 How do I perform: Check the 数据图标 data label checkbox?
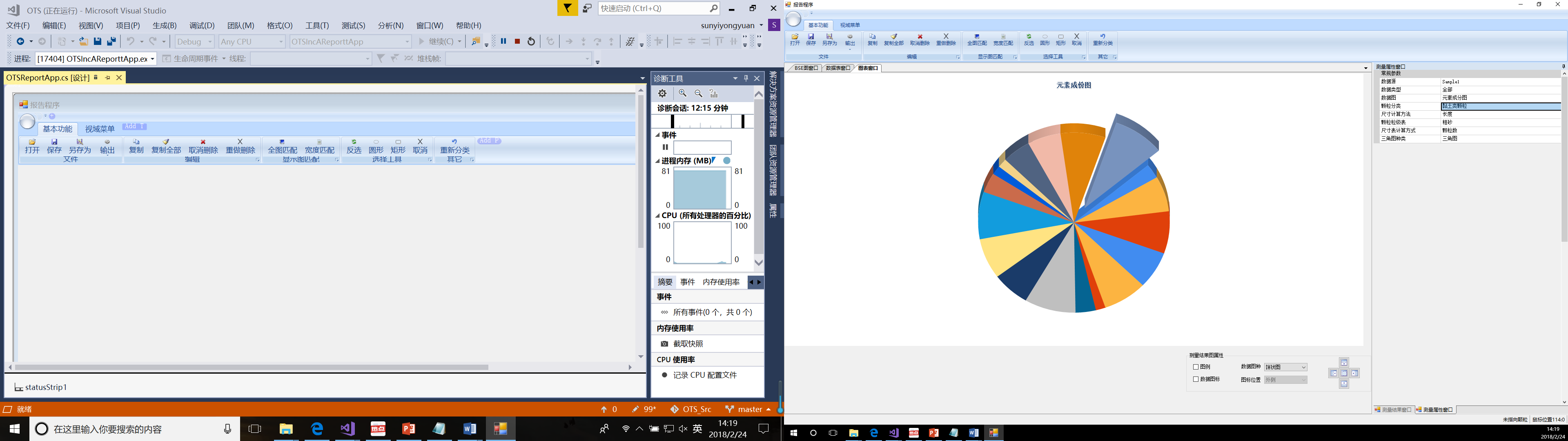[1196, 379]
